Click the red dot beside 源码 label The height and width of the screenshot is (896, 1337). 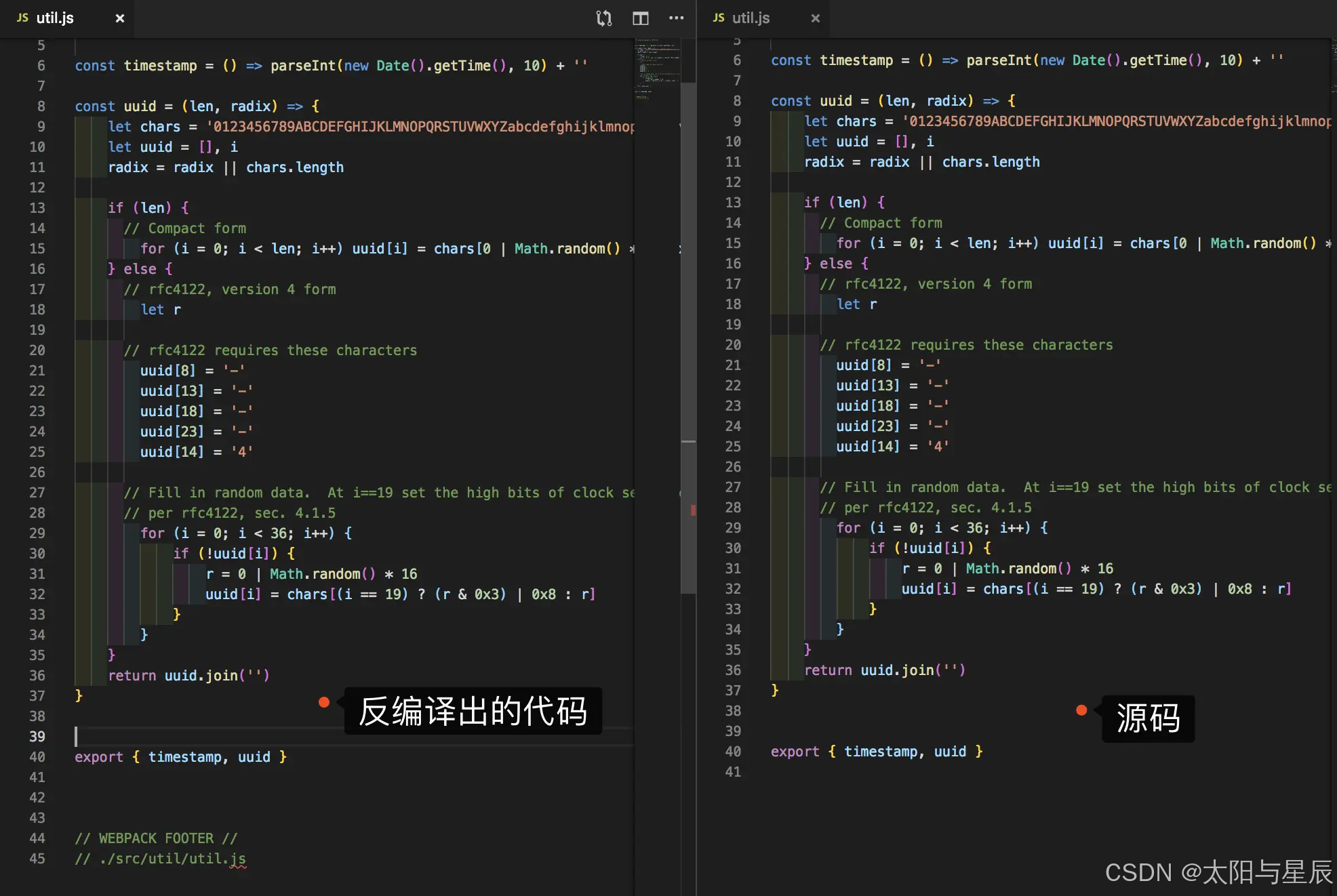(1081, 710)
